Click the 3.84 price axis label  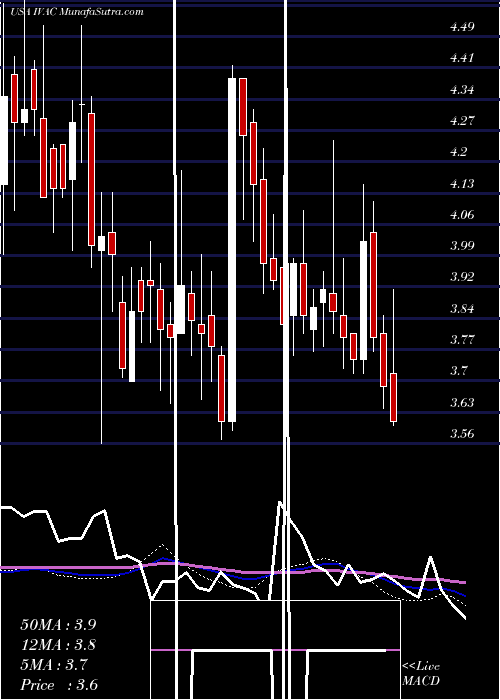462,308
